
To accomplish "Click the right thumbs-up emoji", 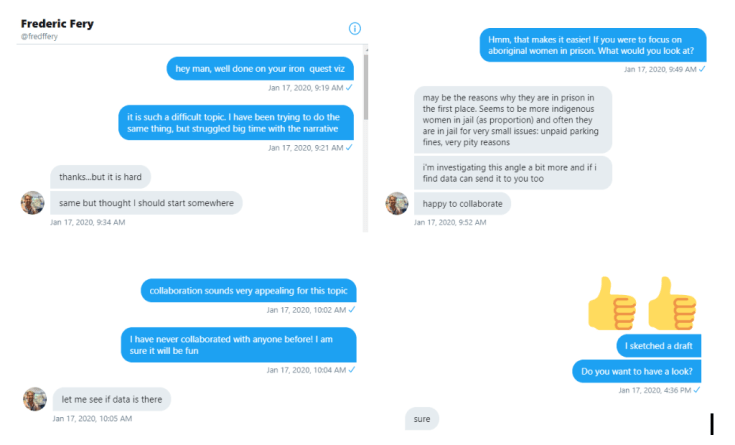I will [671, 302].
